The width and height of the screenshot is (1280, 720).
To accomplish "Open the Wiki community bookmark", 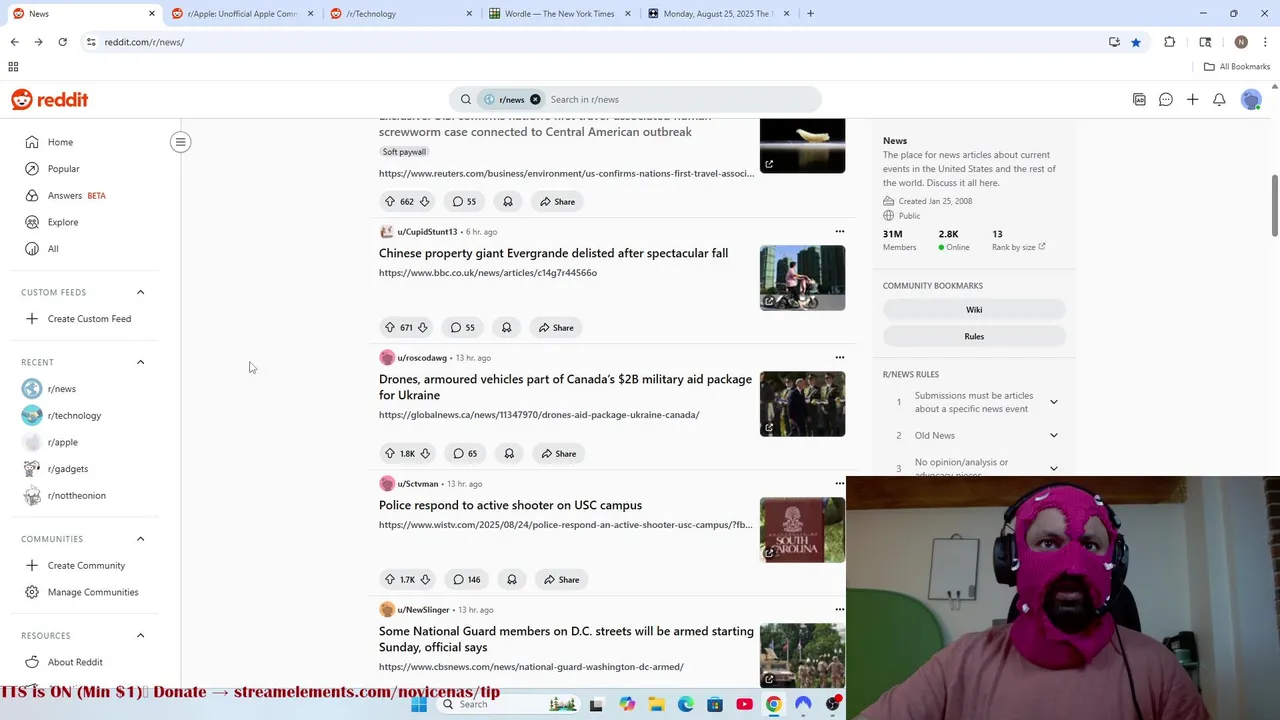I will [x=974, y=310].
